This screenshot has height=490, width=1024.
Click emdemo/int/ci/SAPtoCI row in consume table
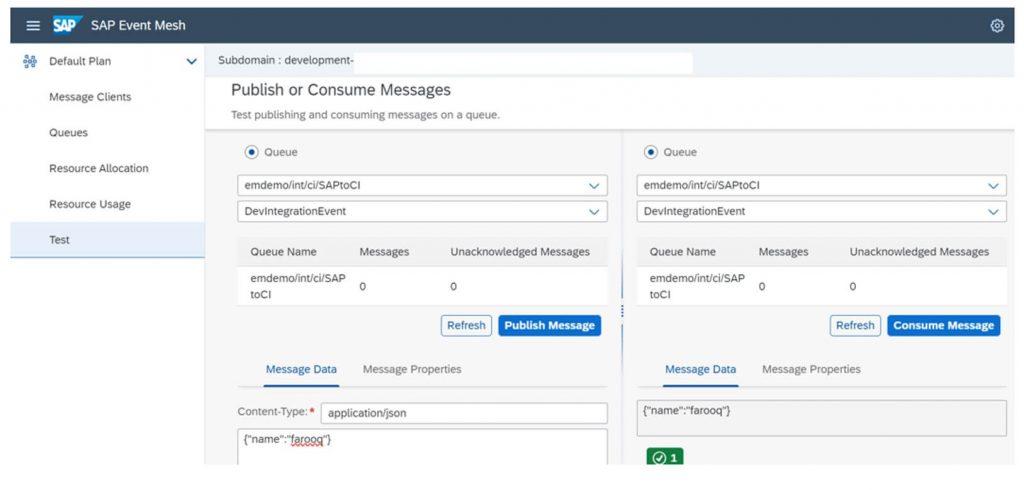[x=822, y=286]
